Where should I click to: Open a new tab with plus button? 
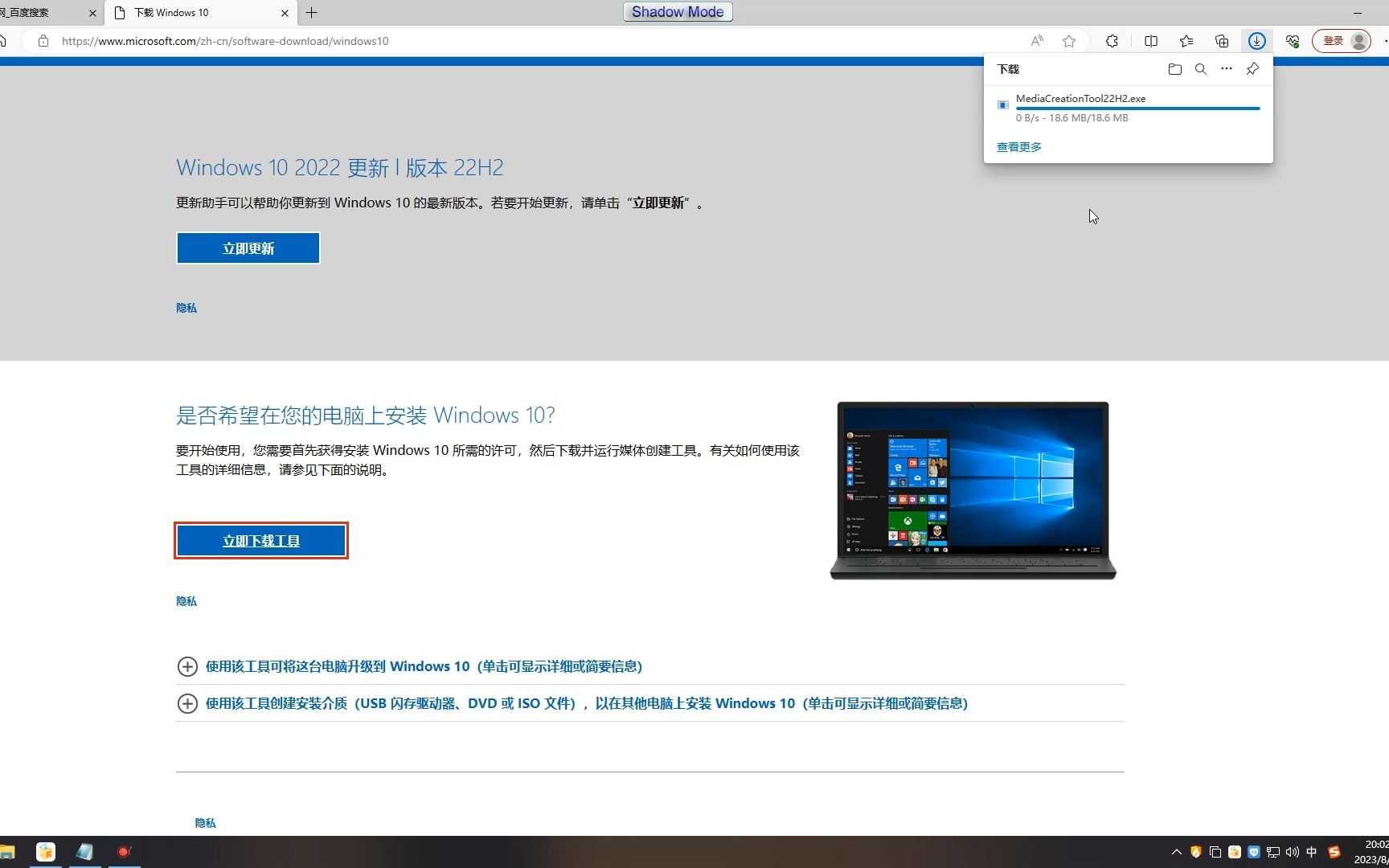tap(312, 13)
